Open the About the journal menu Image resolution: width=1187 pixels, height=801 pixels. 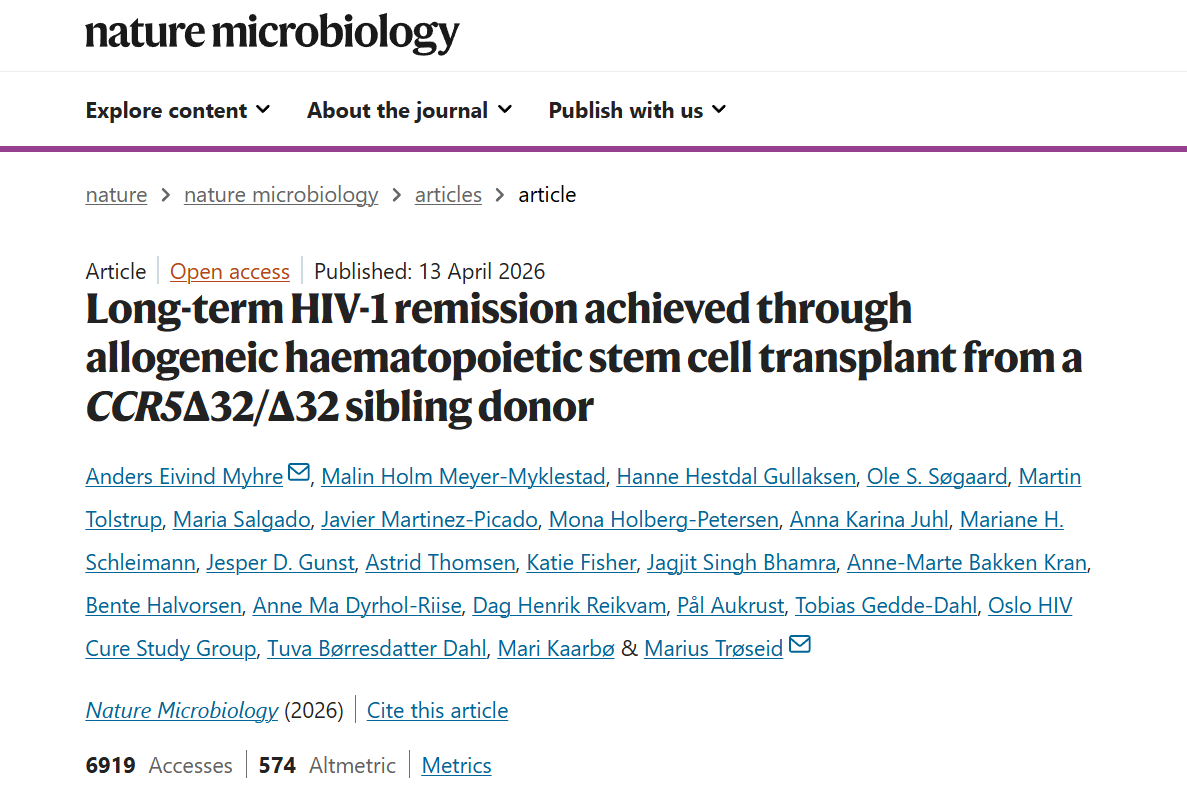(409, 110)
